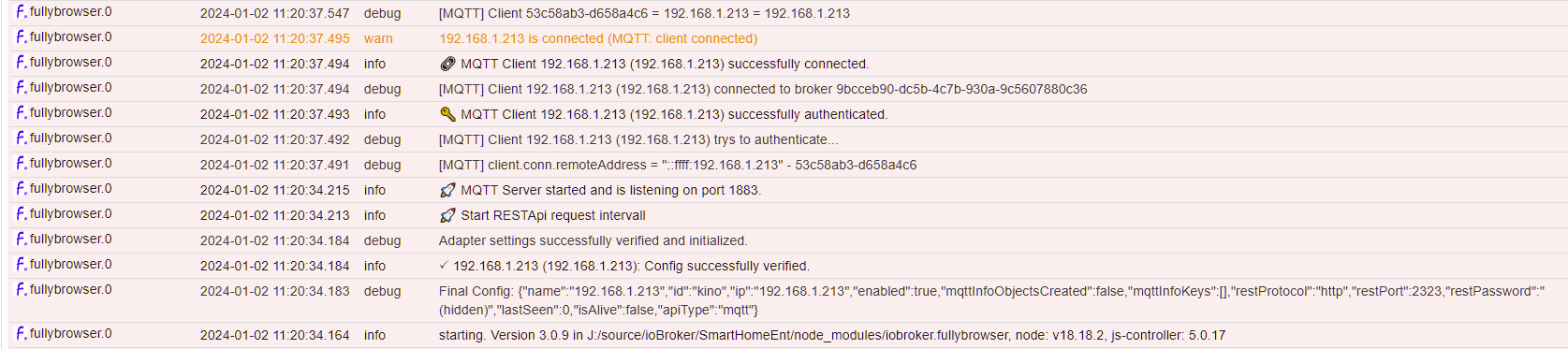The height and width of the screenshot is (349, 1568).
Task: Click the key icon before 'successfully authenticated' message
Action: coord(447,114)
